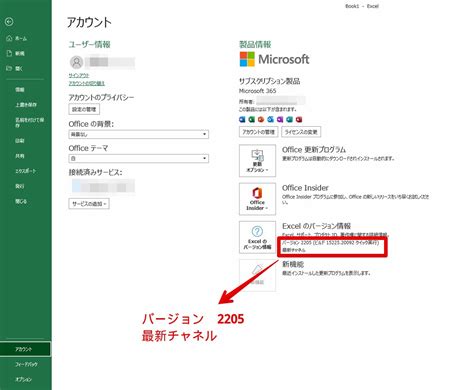This screenshot has height=390, width=474.
Task: Click the Office 更新プログラム heading
Action: [x=314, y=150]
